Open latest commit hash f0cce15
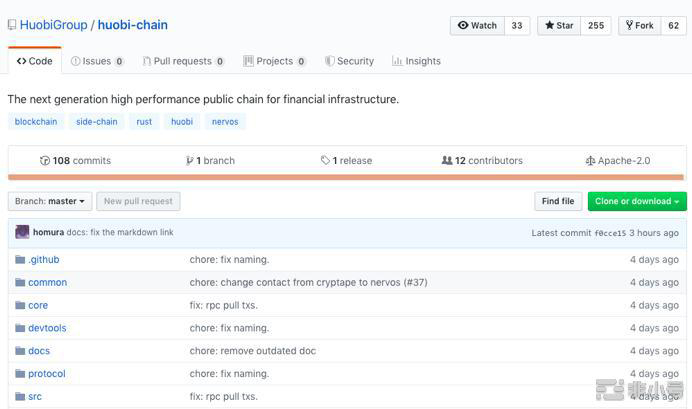Viewport: 692px width, 409px height. coord(610,233)
